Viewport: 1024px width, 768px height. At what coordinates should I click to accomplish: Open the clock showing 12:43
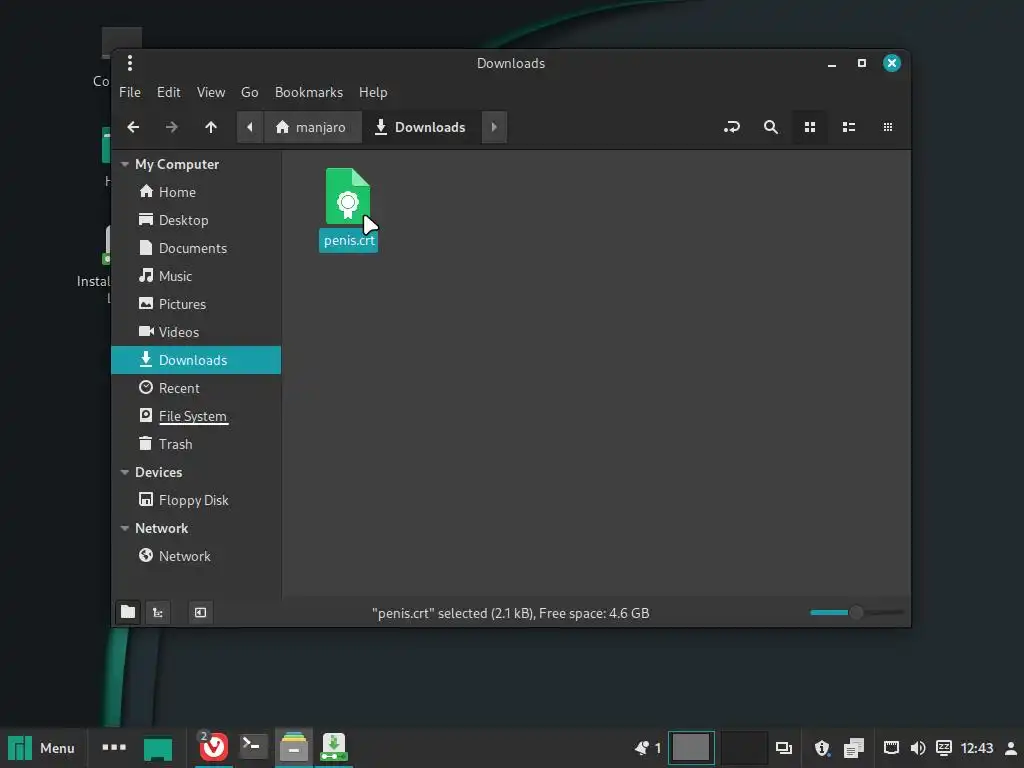[977, 748]
